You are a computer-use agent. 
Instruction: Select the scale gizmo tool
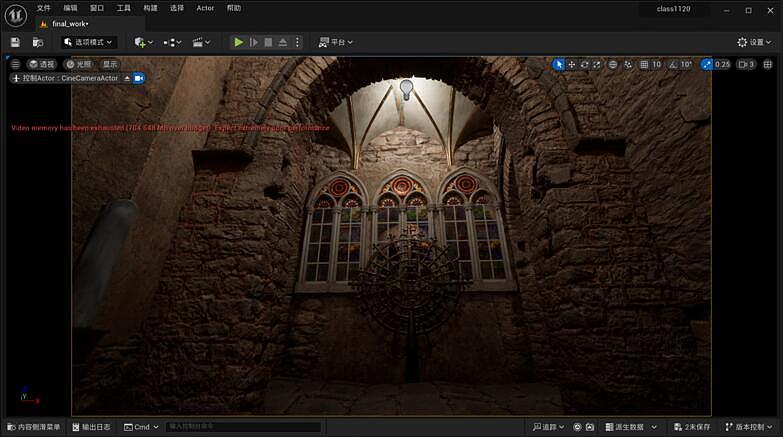pyautogui.click(x=597, y=64)
